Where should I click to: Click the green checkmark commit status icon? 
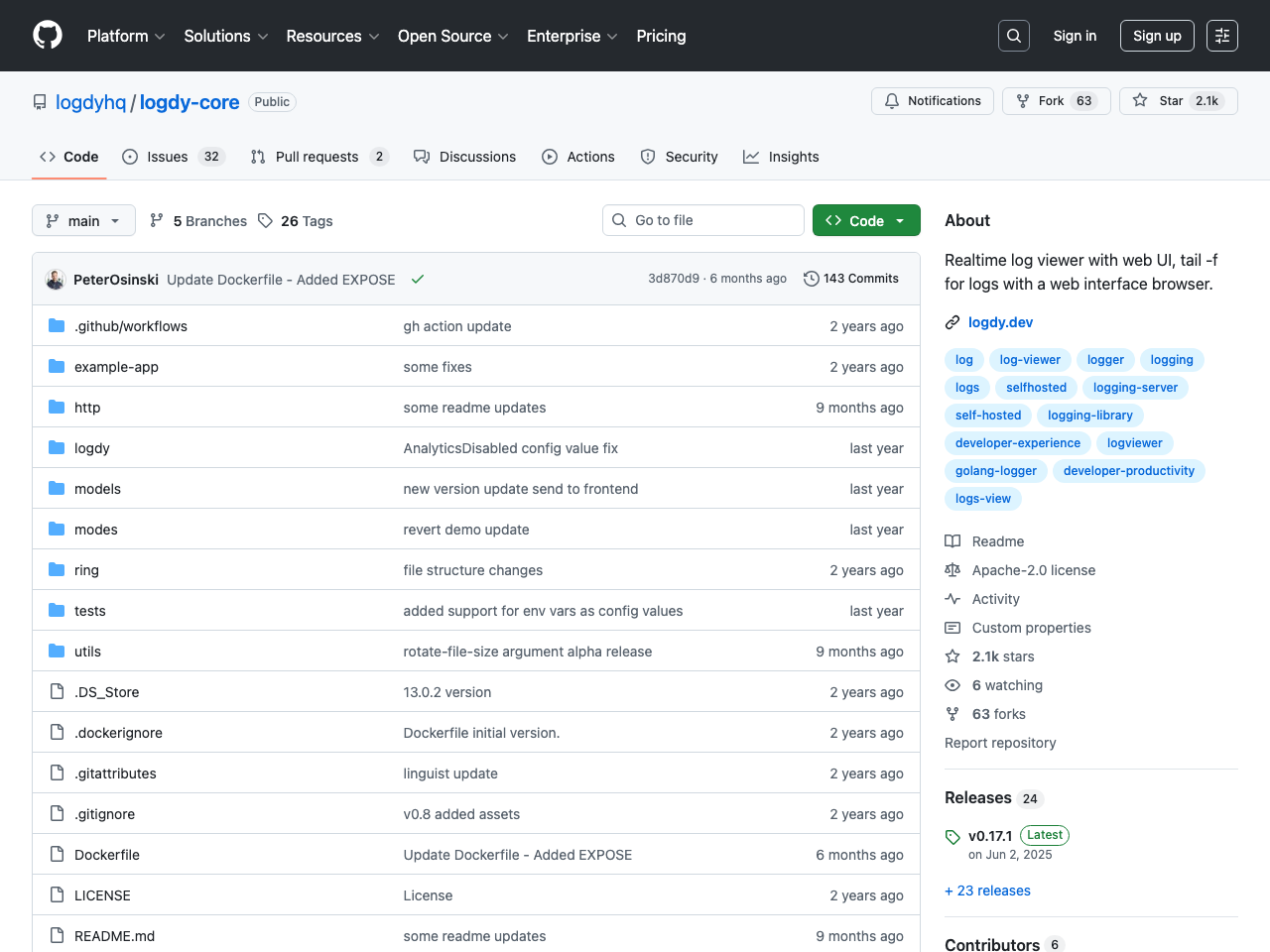point(418,280)
